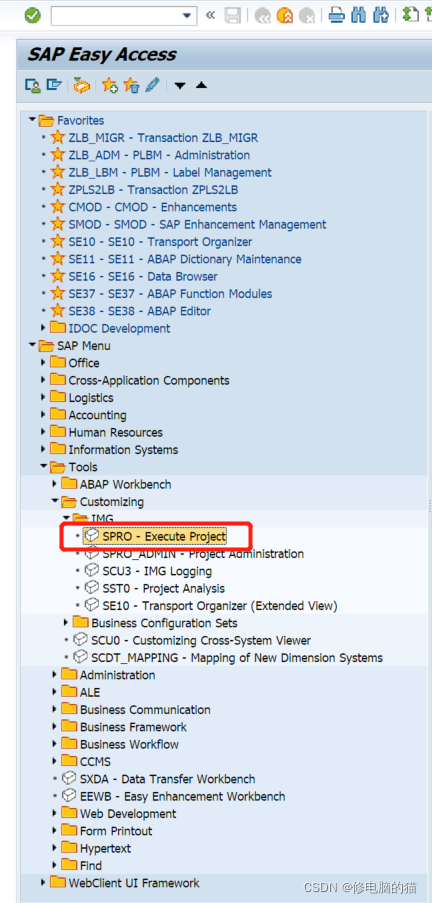The image size is (432, 903).
Task: Select ZPLS2LB - Transaction ZPLS2LB favorite
Action: pos(153,190)
